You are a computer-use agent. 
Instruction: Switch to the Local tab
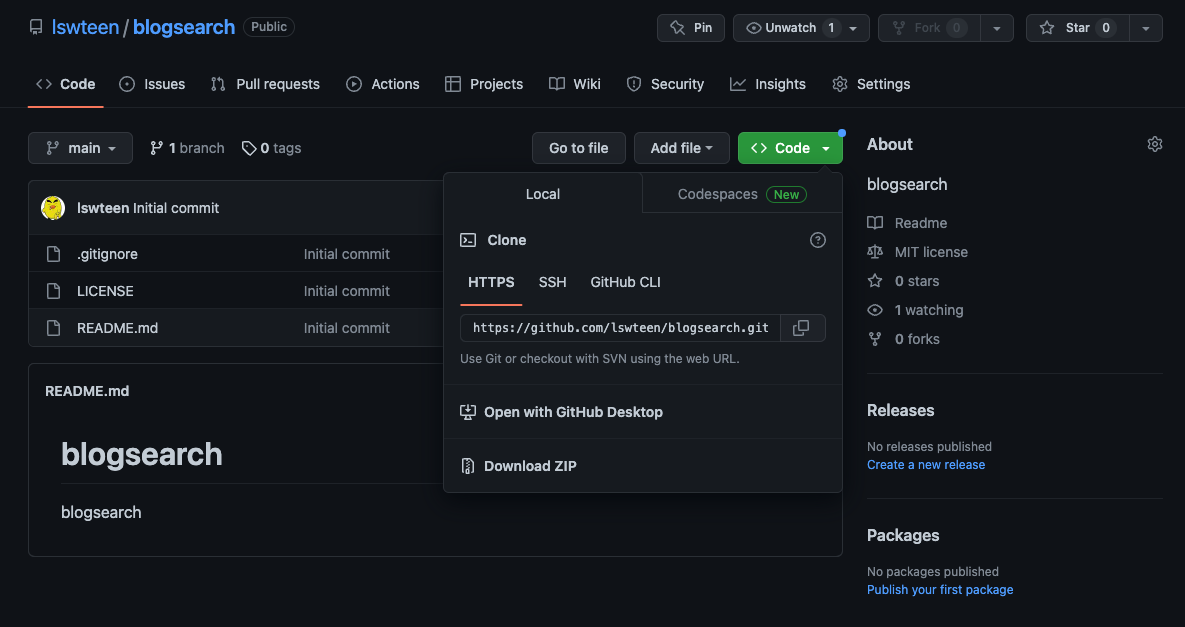[x=543, y=194]
